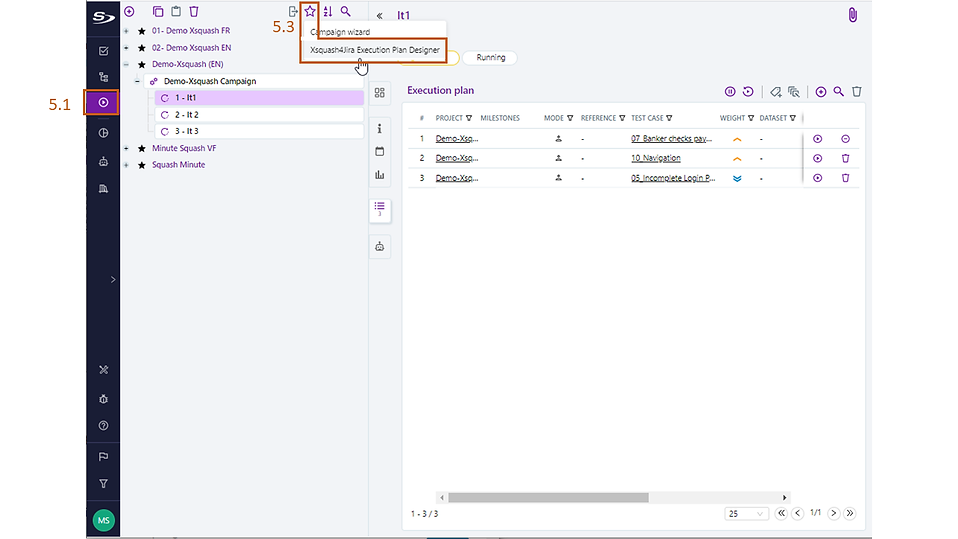Collapse the tree panel with double chevron
Image resolution: width=958 pixels, height=539 pixels.
[379, 15]
